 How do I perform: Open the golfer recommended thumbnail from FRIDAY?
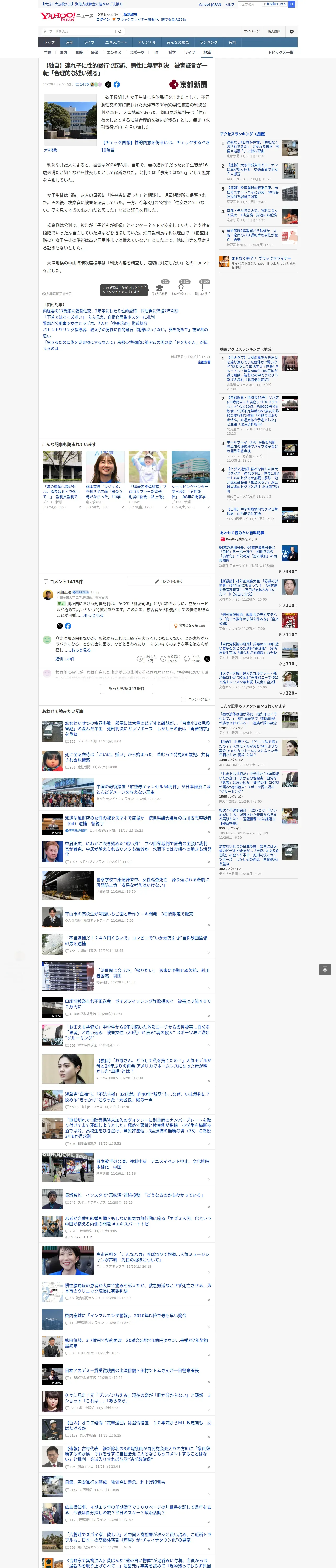(x=148, y=467)
